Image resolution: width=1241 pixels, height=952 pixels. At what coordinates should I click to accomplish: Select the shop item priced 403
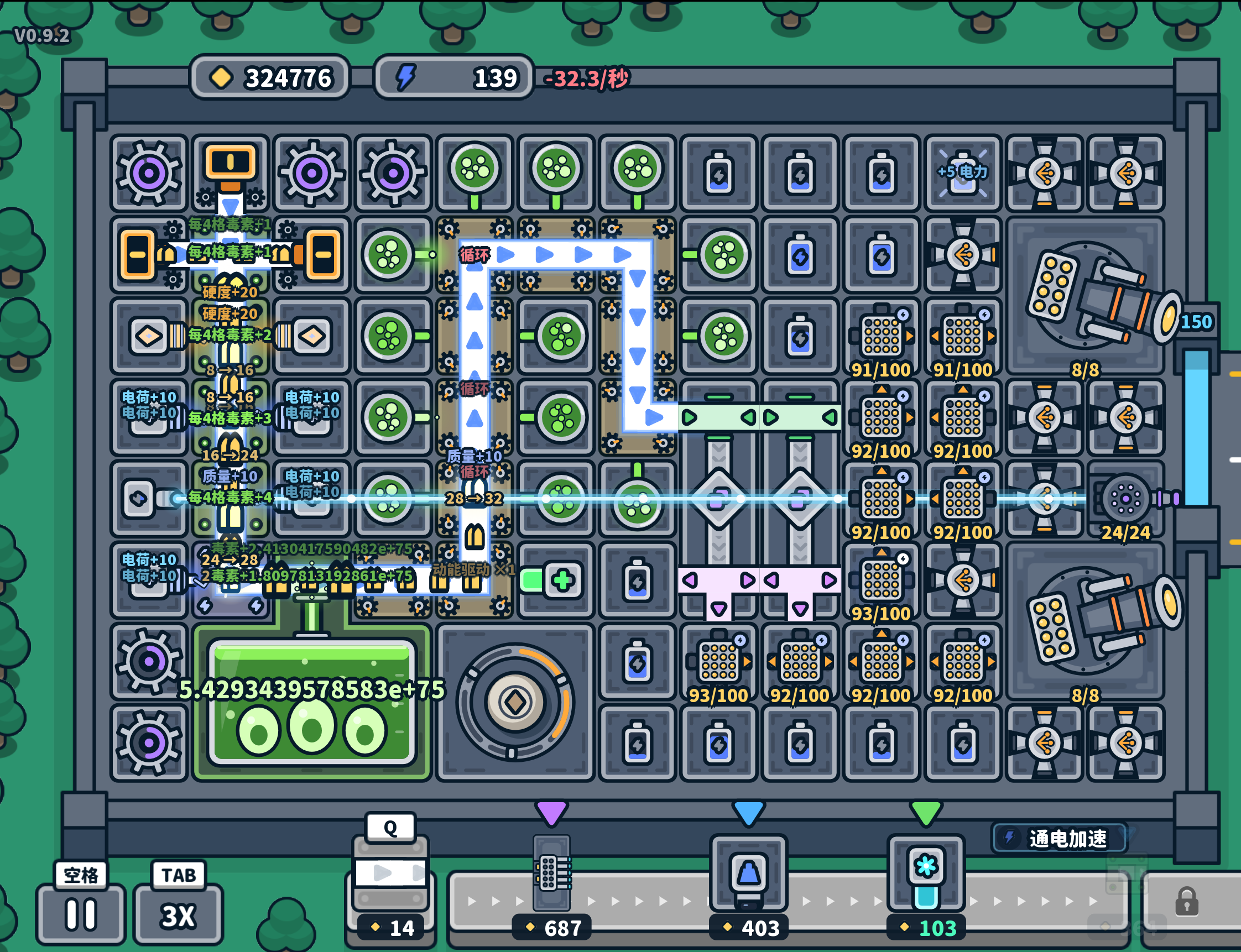[748, 873]
